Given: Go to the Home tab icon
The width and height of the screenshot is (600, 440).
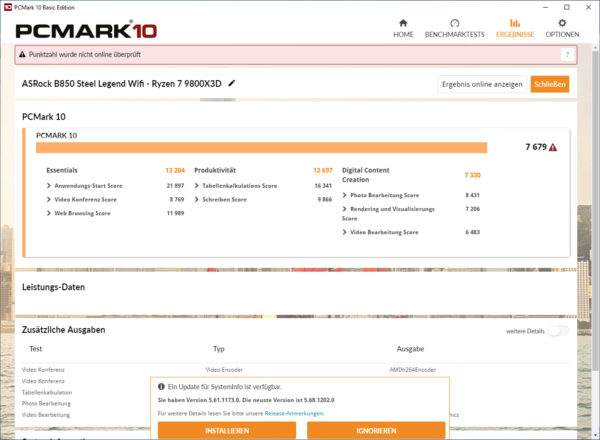Looking at the screenshot, I should (x=403, y=22).
